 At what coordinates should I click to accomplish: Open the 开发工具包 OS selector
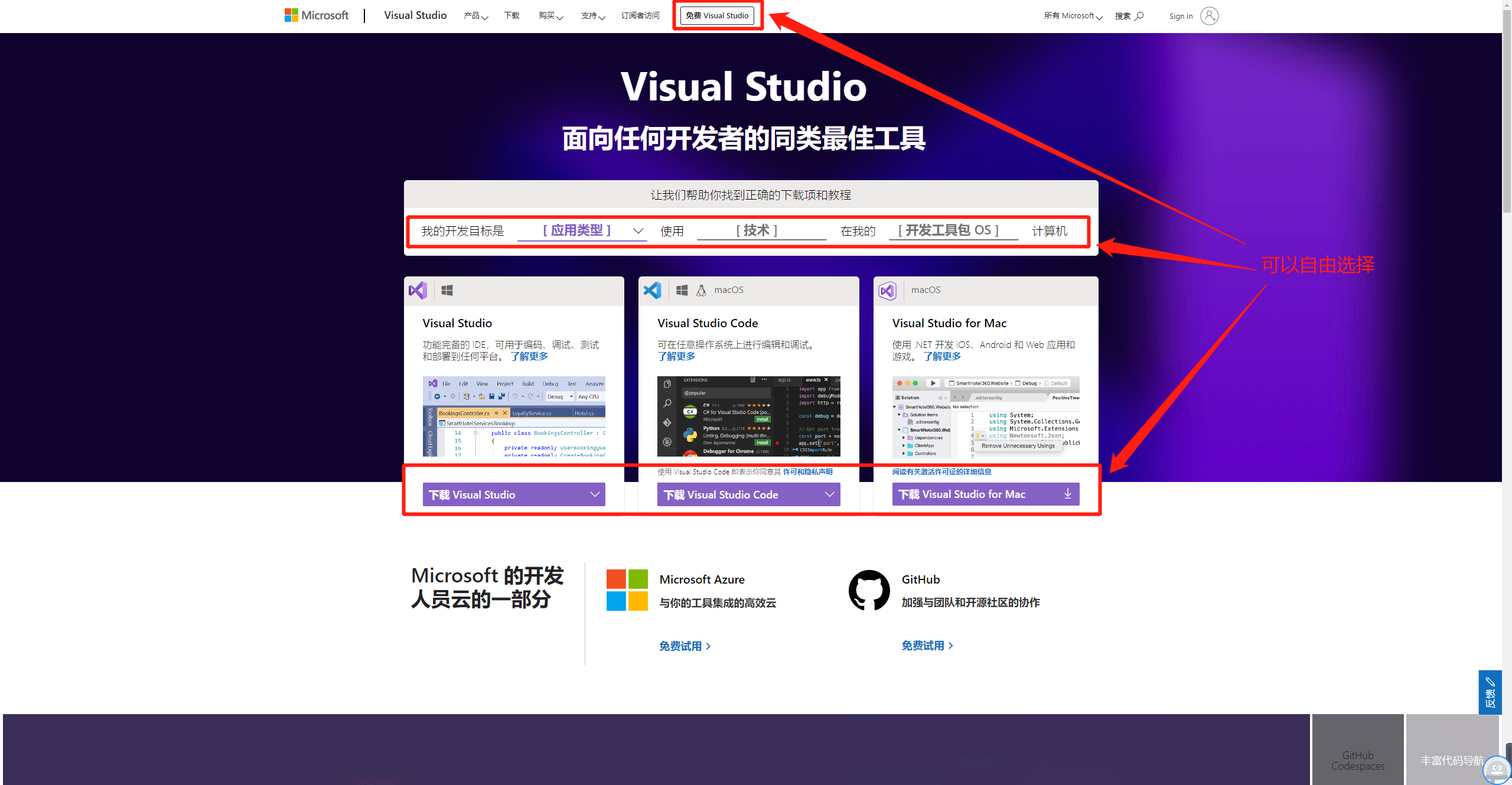click(x=953, y=230)
